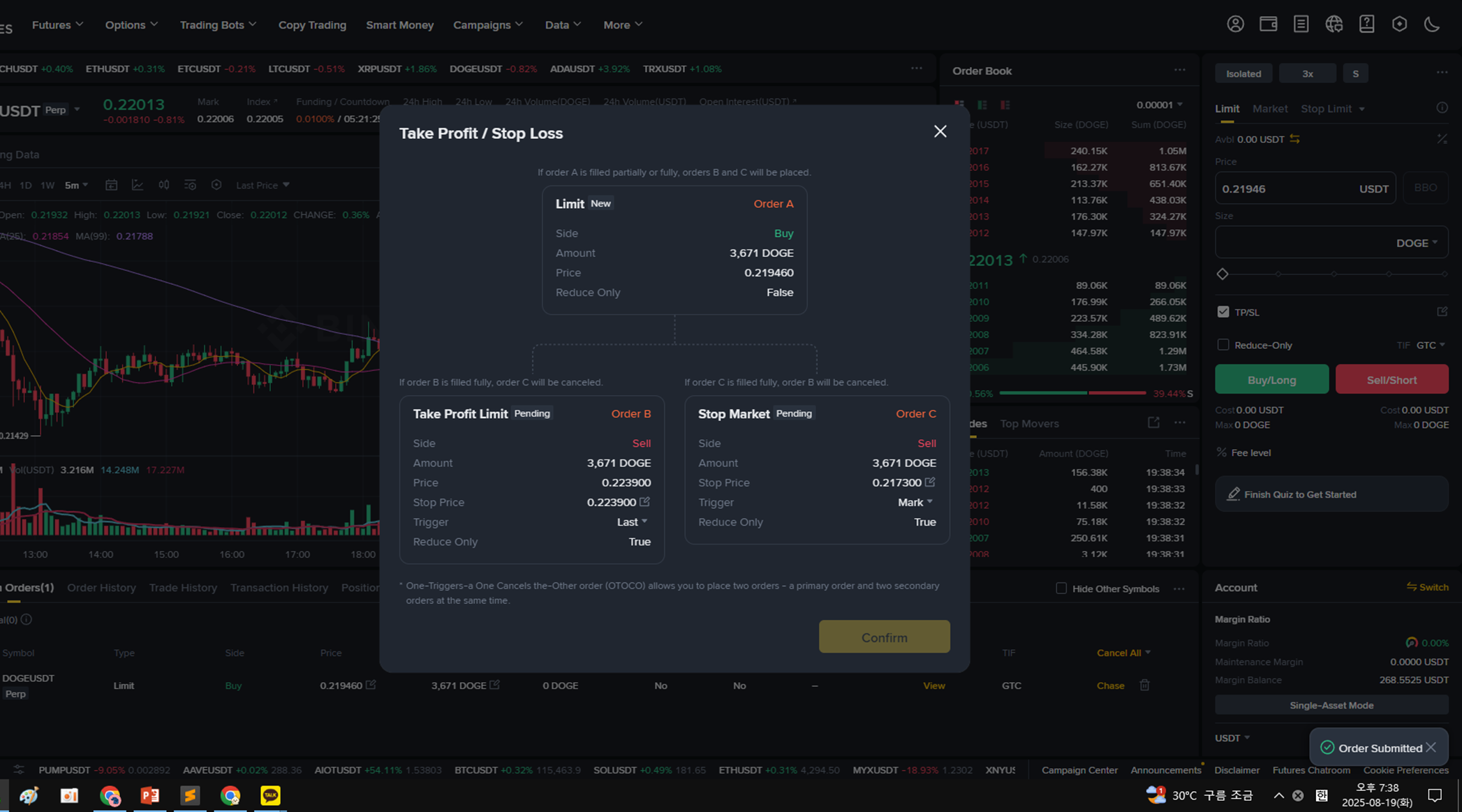Open the user profile icon
This screenshot has height=812, width=1462.
tap(1235, 24)
